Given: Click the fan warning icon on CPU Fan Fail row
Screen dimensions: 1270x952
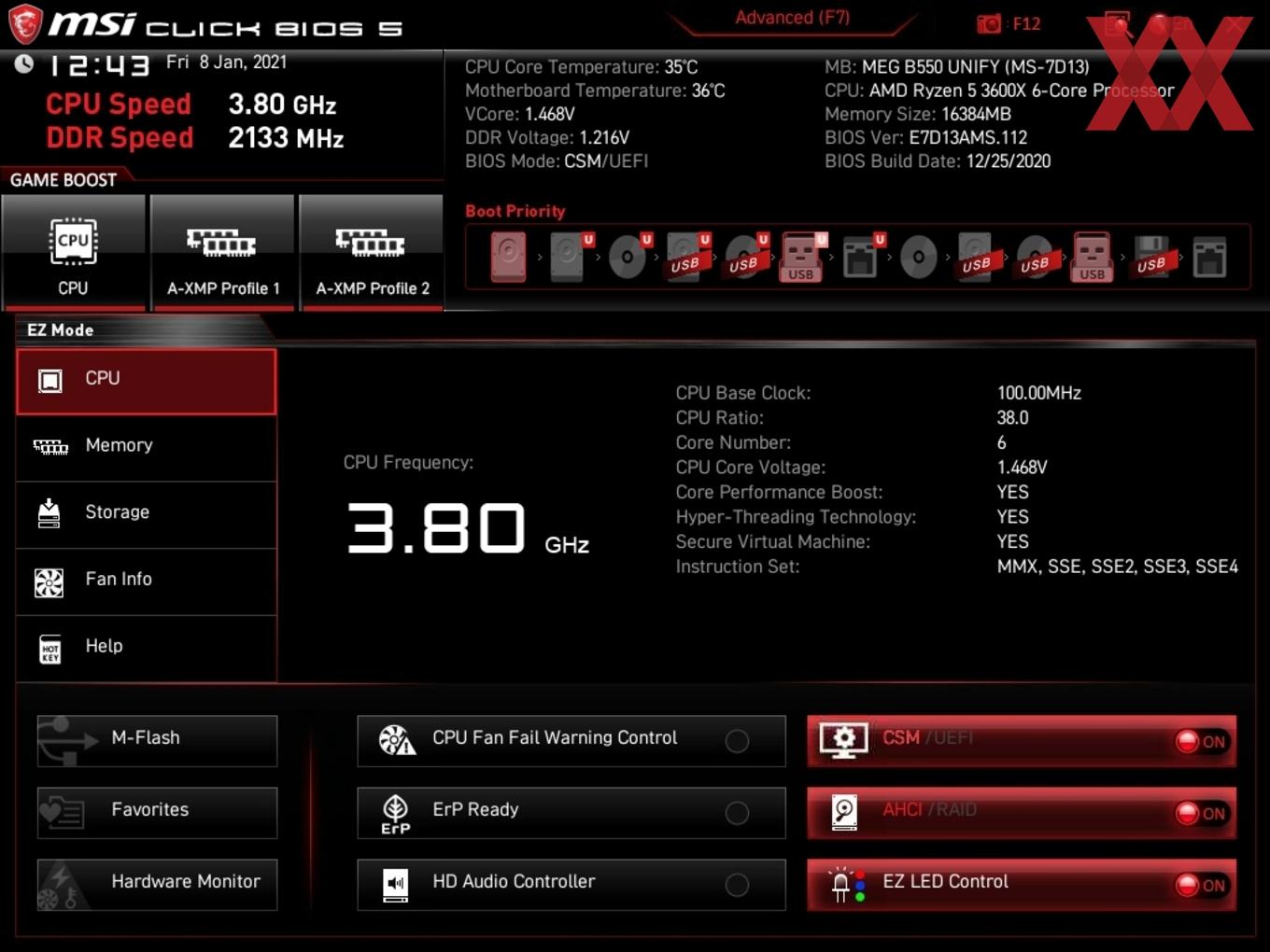Looking at the screenshot, I should pyautogui.click(x=396, y=740).
